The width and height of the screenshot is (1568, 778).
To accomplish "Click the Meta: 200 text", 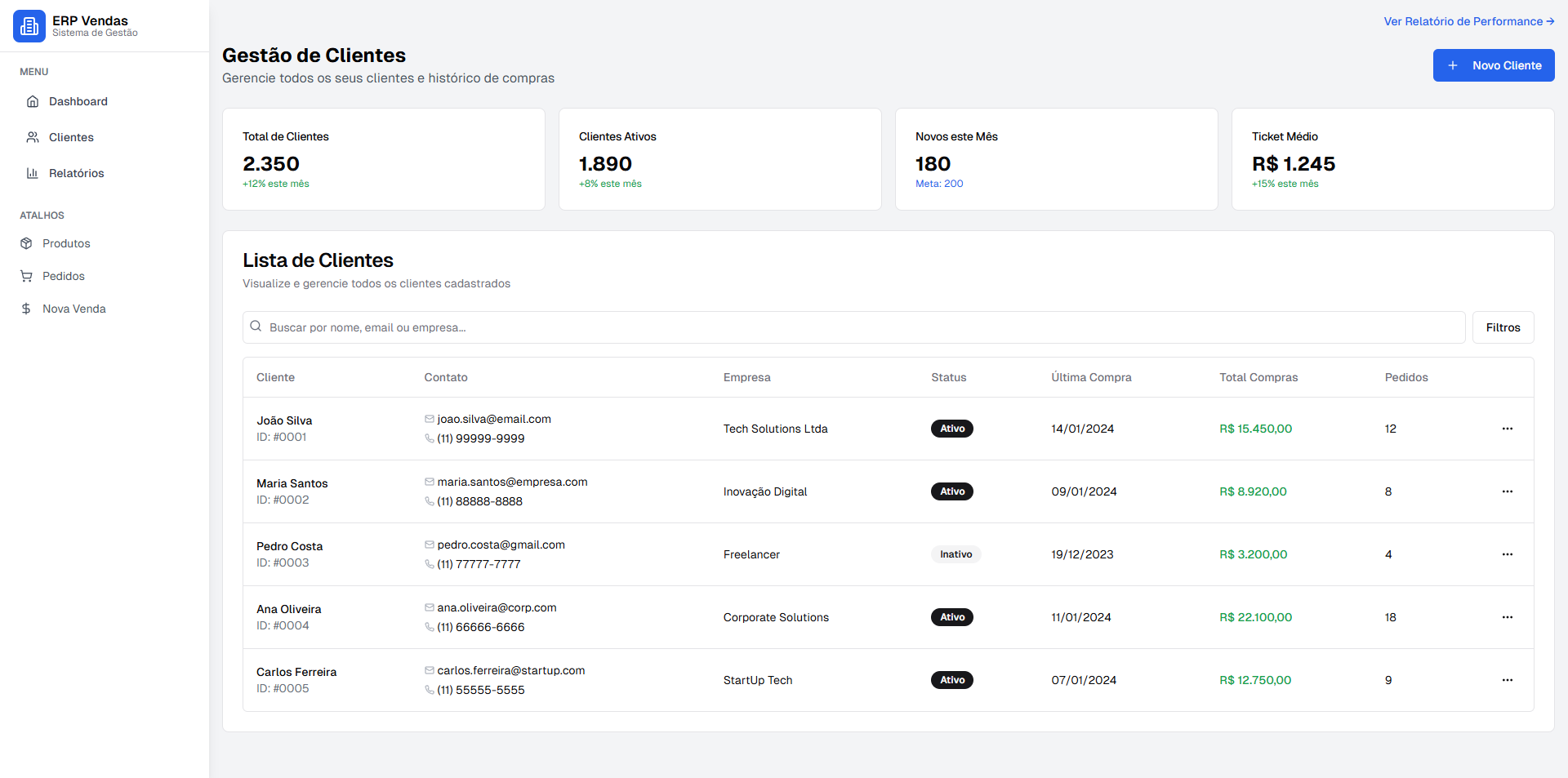I will coord(939,184).
